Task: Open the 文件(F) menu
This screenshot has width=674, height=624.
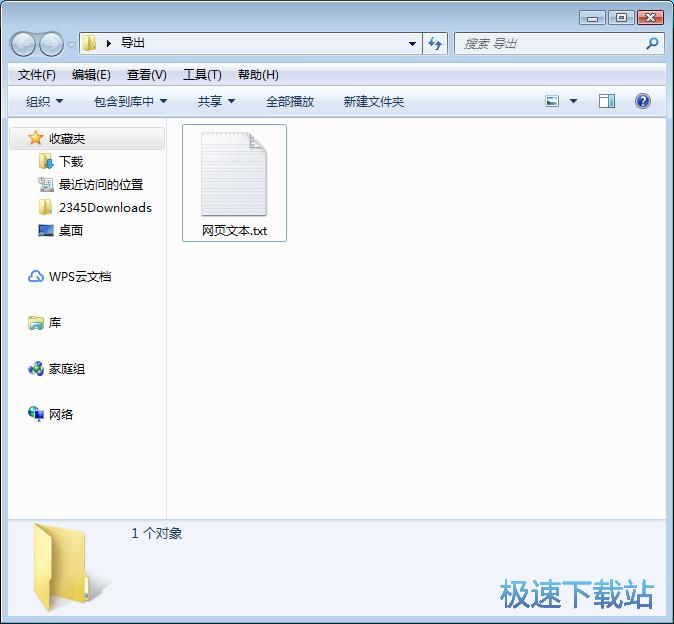Action: 37,75
